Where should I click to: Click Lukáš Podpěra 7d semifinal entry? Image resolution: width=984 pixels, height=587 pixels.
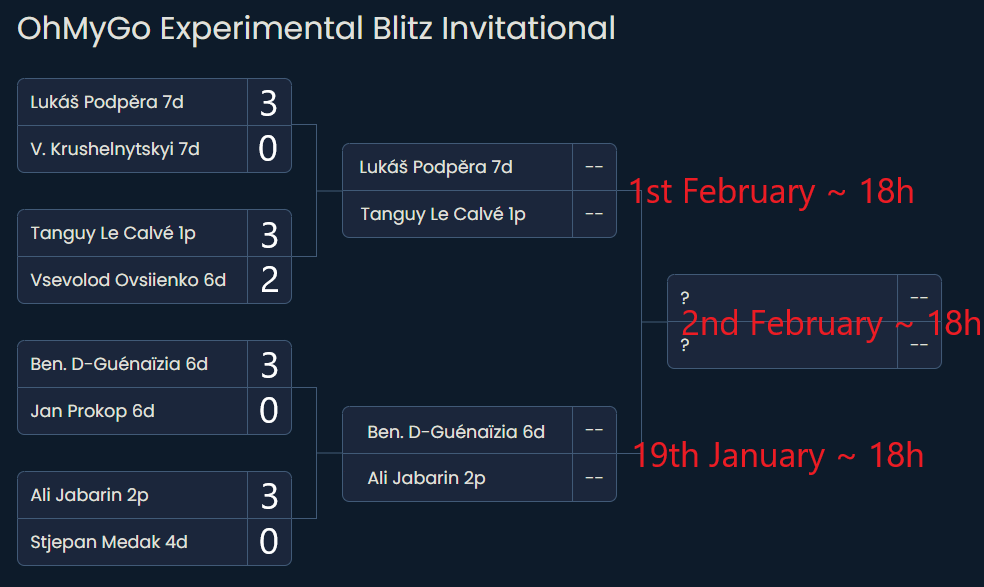[x=457, y=167]
